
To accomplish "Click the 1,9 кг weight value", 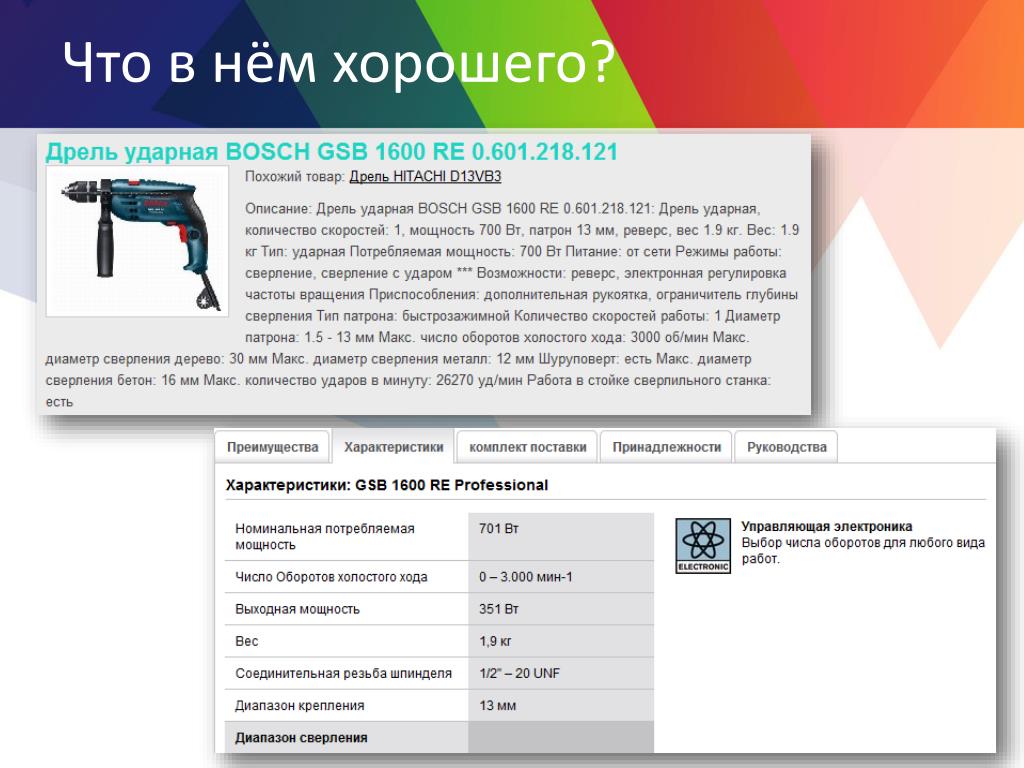I will pyautogui.click(x=495, y=641).
